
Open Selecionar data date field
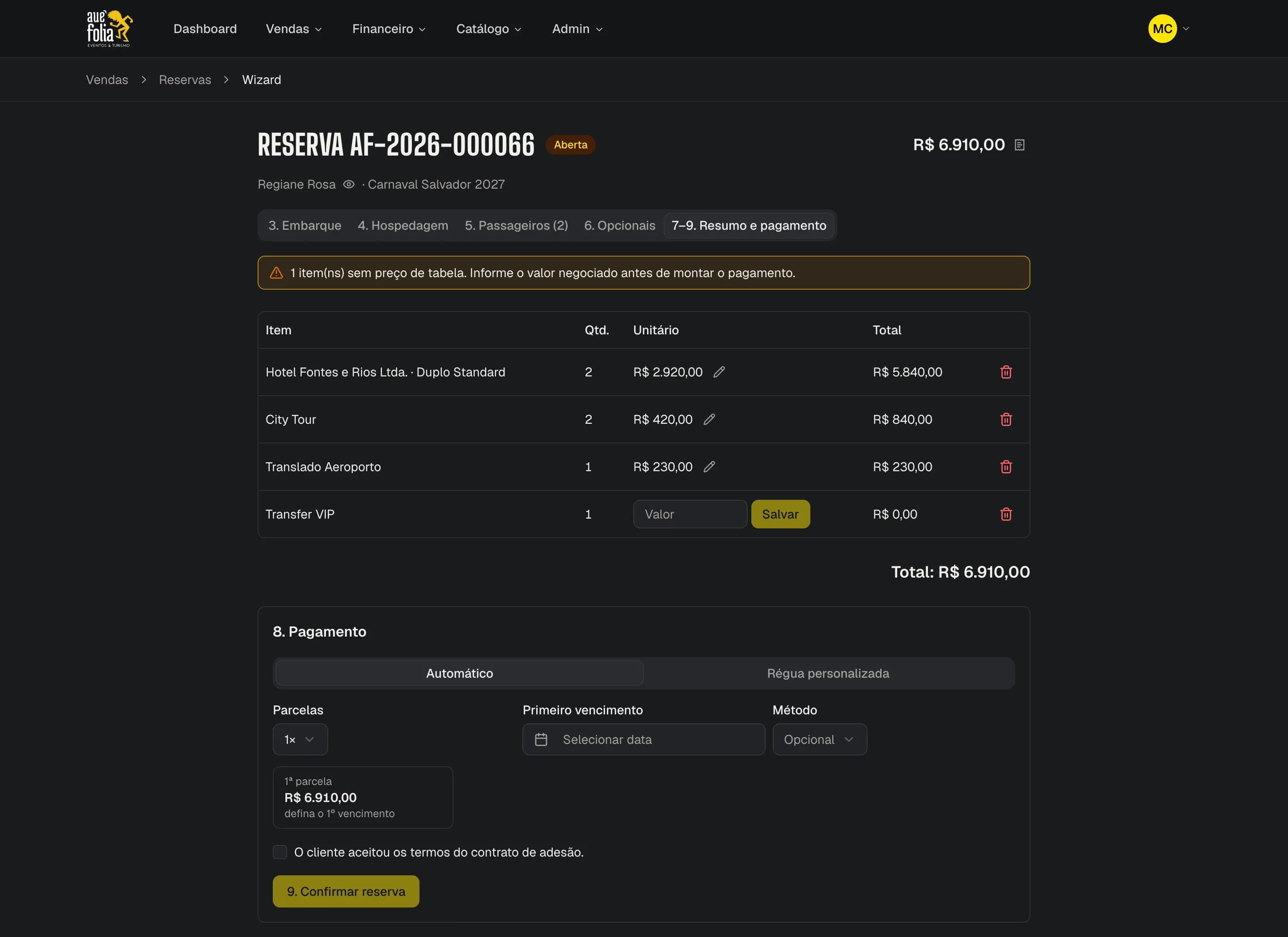[644, 739]
